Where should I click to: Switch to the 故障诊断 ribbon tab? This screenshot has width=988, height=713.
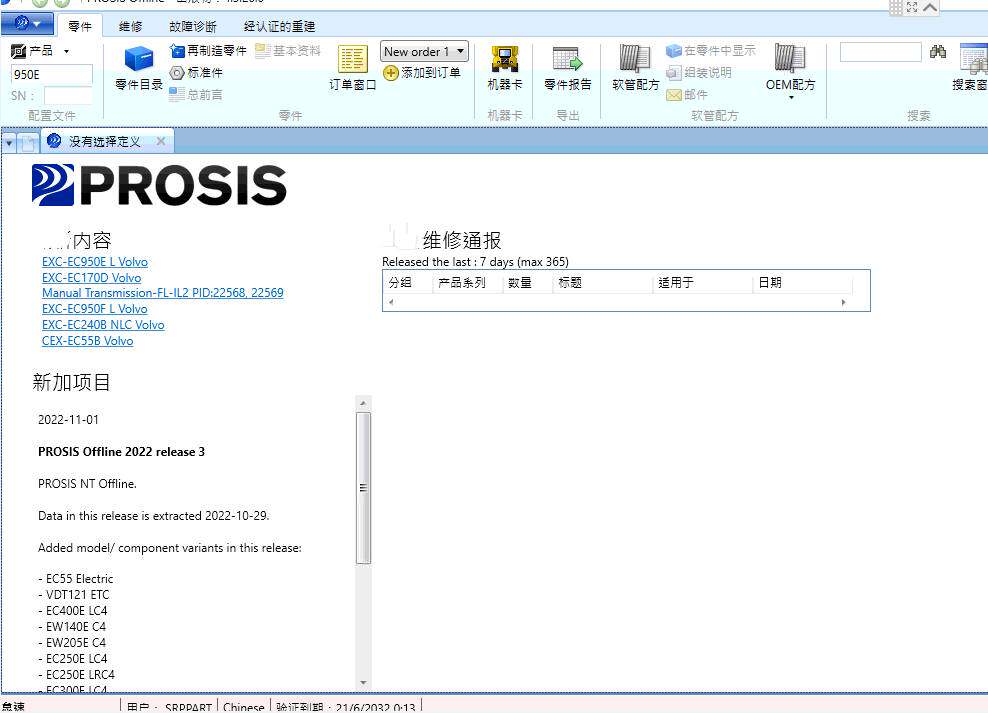193,26
